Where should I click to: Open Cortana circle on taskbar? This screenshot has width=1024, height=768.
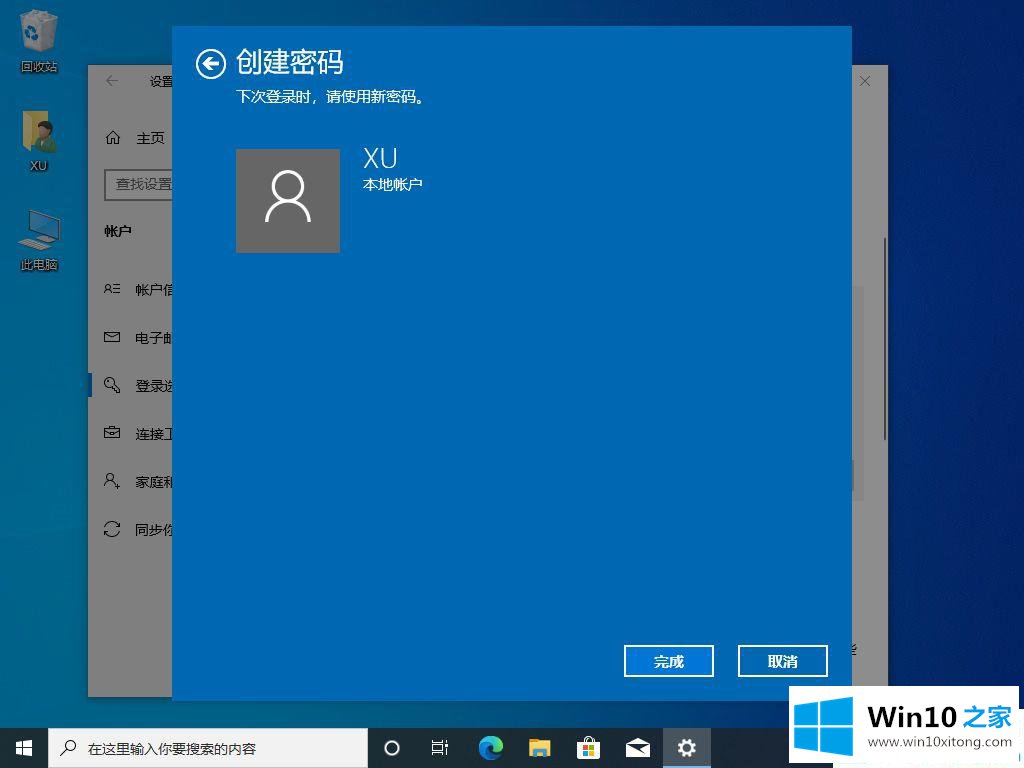point(391,748)
